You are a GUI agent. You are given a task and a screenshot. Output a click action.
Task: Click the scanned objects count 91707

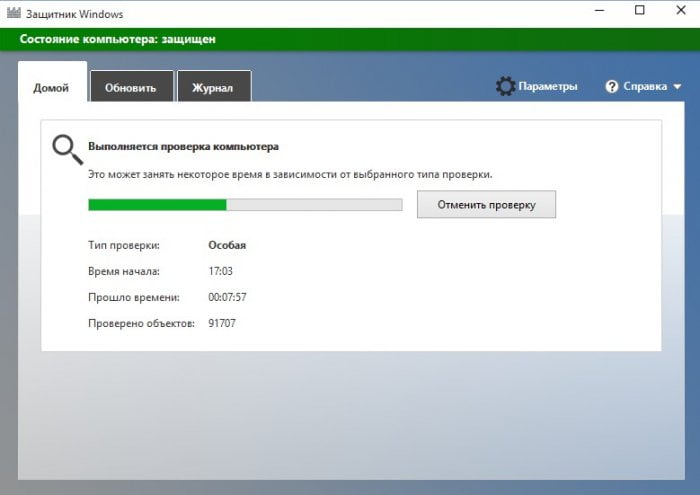223,323
